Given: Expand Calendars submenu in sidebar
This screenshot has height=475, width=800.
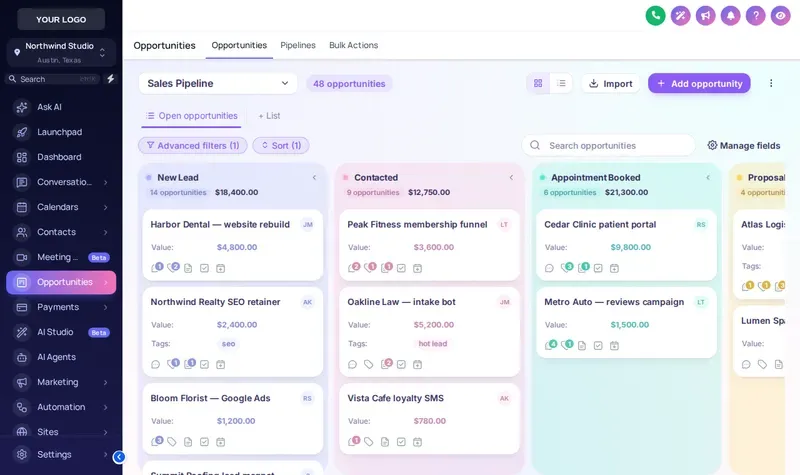Looking at the screenshot, I should tap(106, 207).
